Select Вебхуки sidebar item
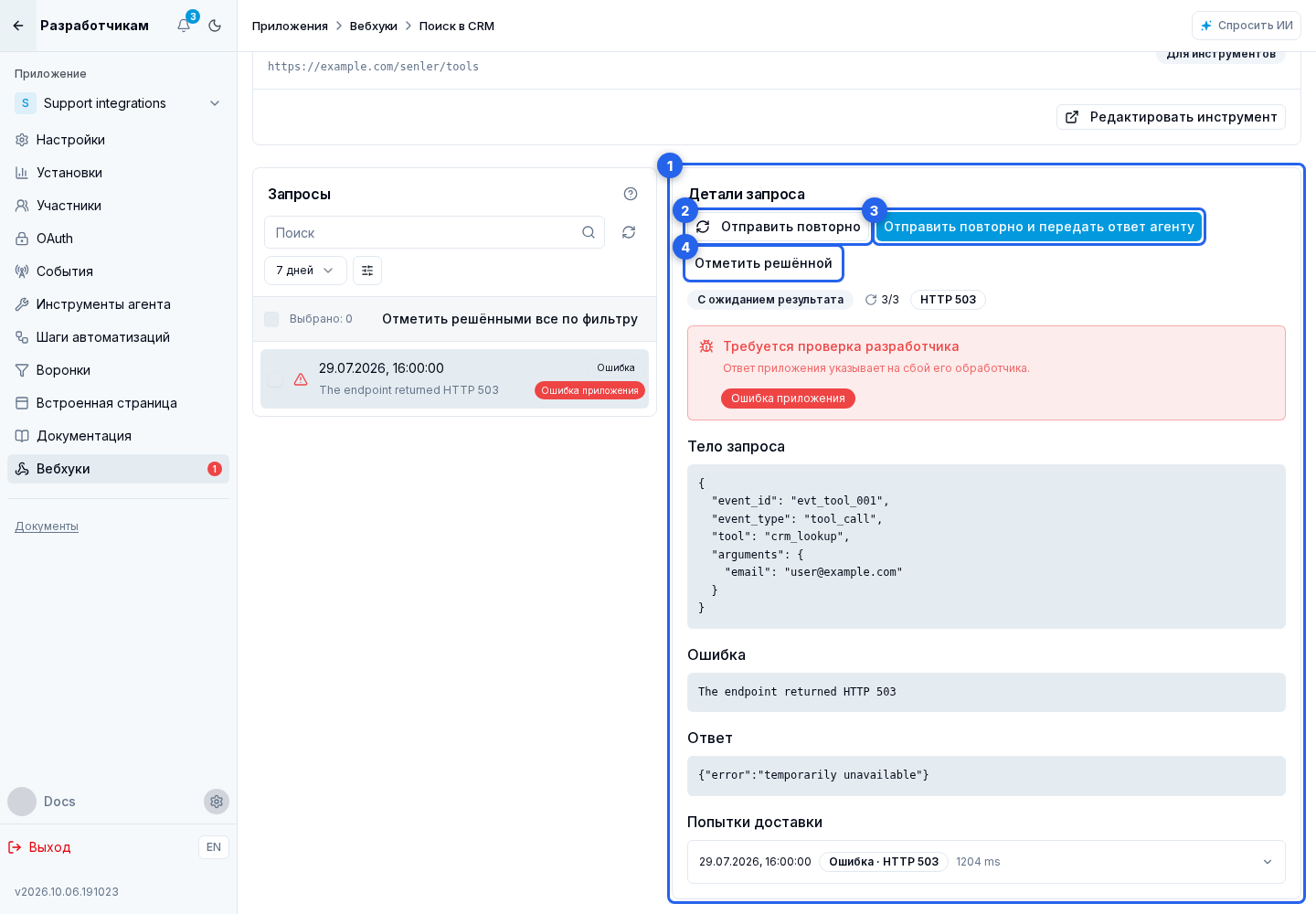Viewport: 1316px width, 914px height. [118, 469]
